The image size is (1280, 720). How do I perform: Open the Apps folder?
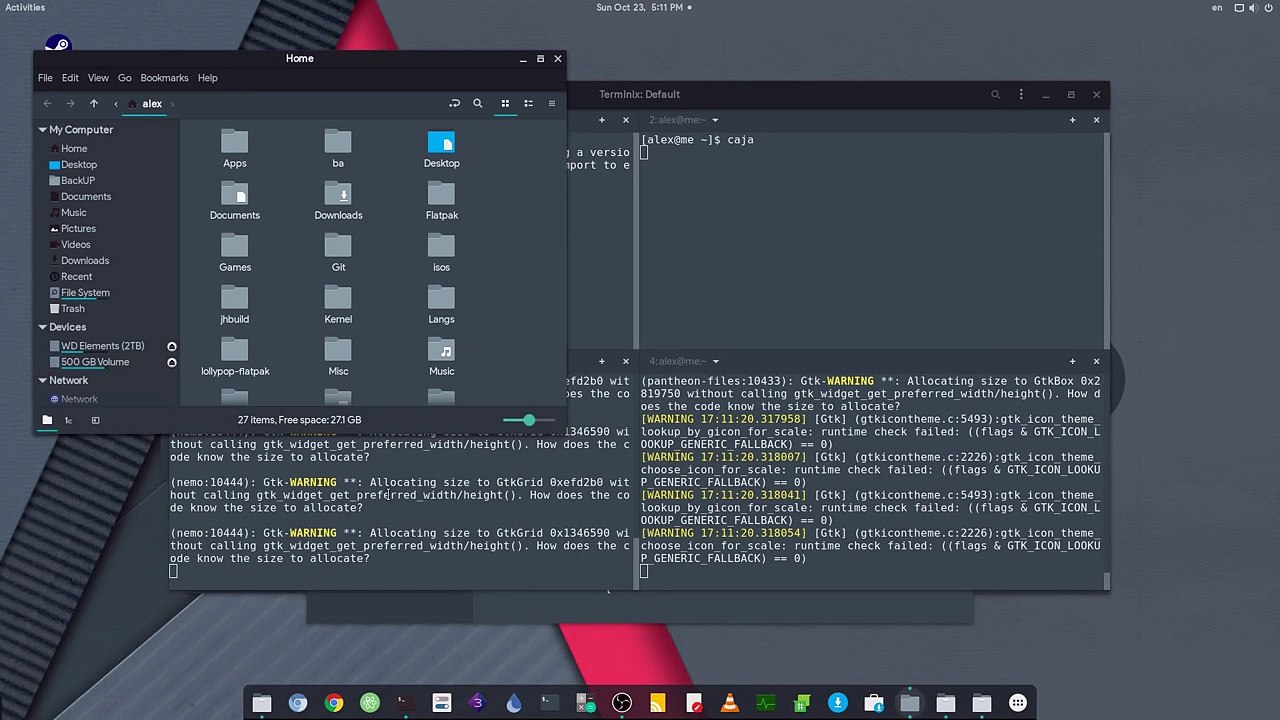[235, 149]
